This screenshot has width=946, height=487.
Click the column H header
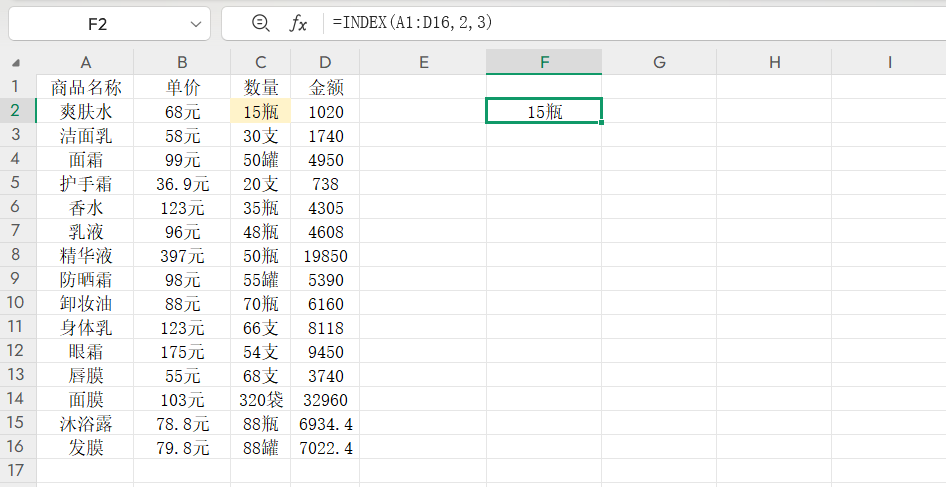[x=774, y=62]
